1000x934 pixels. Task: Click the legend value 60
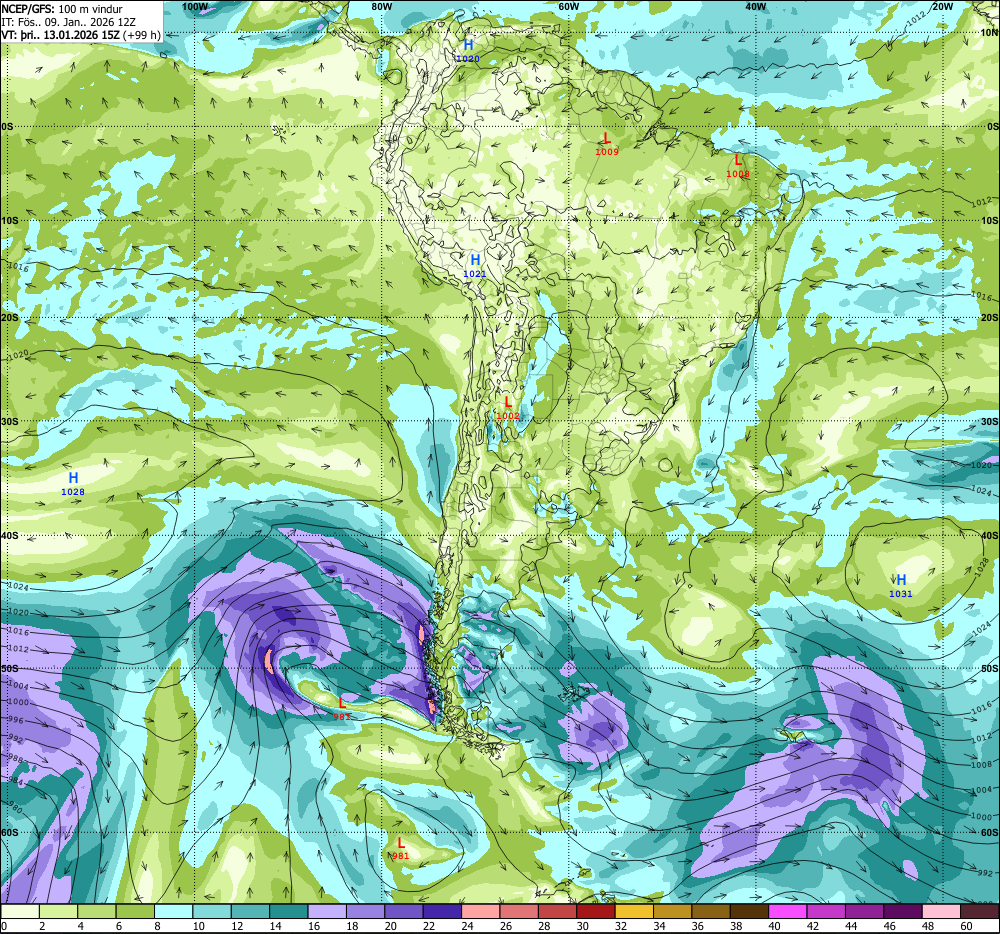coord(967,926)
